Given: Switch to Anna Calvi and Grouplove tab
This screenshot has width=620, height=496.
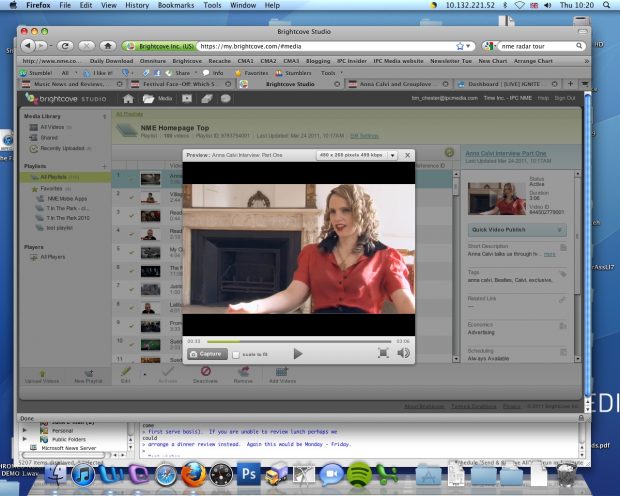Looking at the screenshot, I should pyautogui.click(x=399, y=84).
